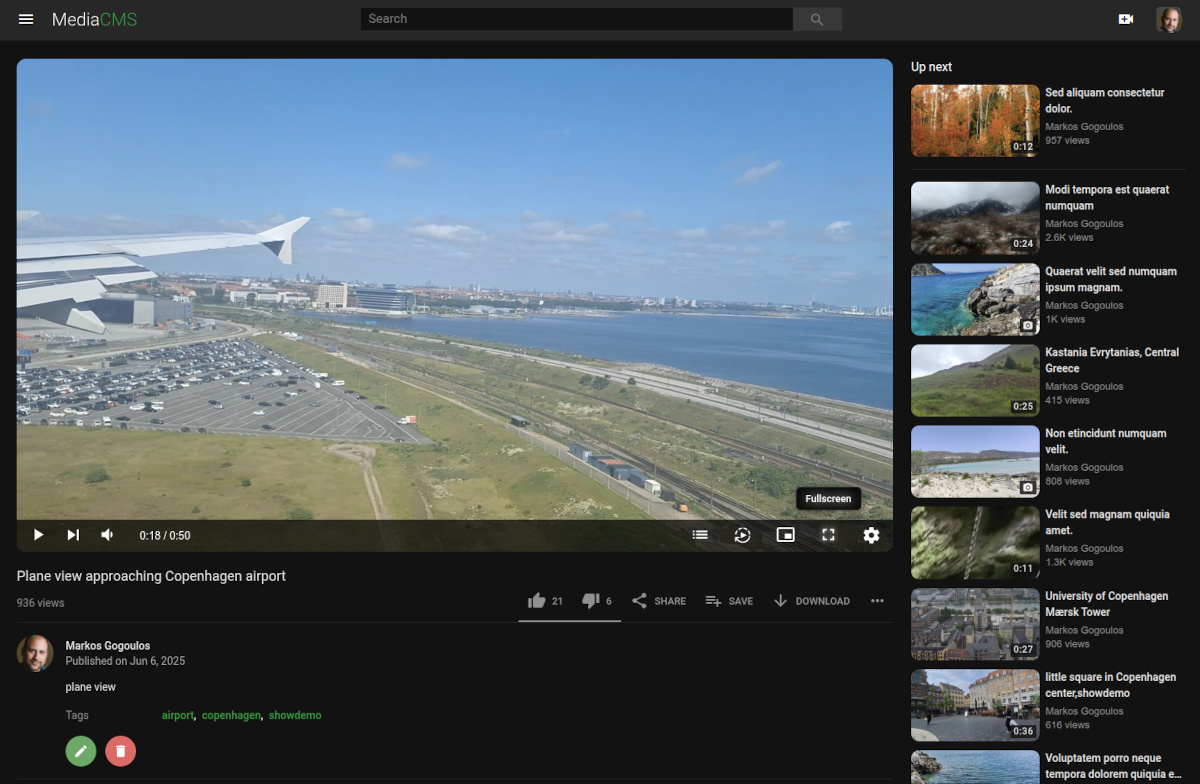Skip to next video in player

point(73,535)
